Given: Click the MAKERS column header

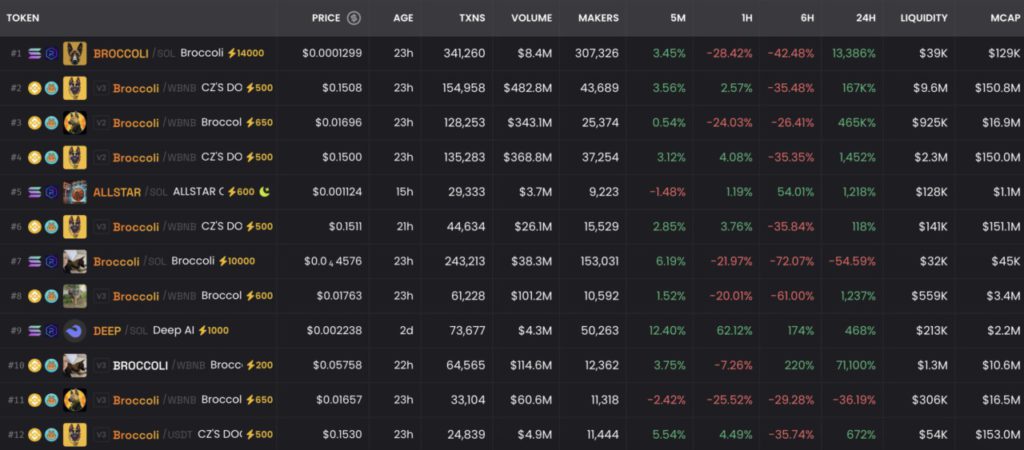Looking at the screenshot, I should click(x=598, y=18).
